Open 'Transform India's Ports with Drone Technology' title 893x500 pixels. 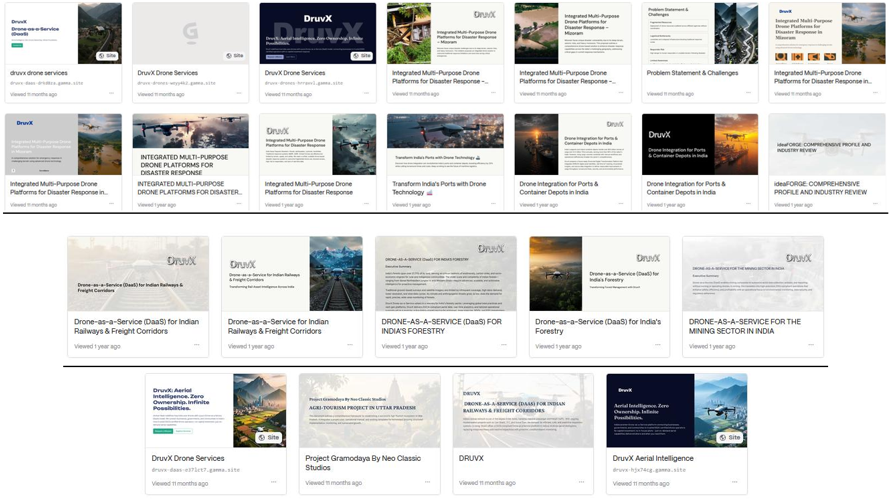pos(439,188)
